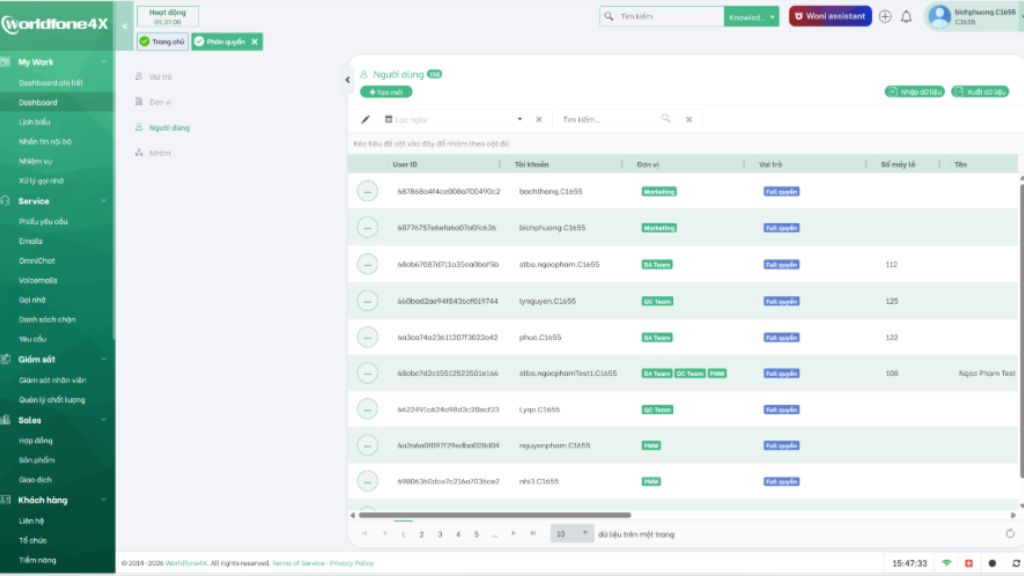Screen dimensions: 1024x576
Task: Open the Hoạt động status box
Action: pos(168,16)
